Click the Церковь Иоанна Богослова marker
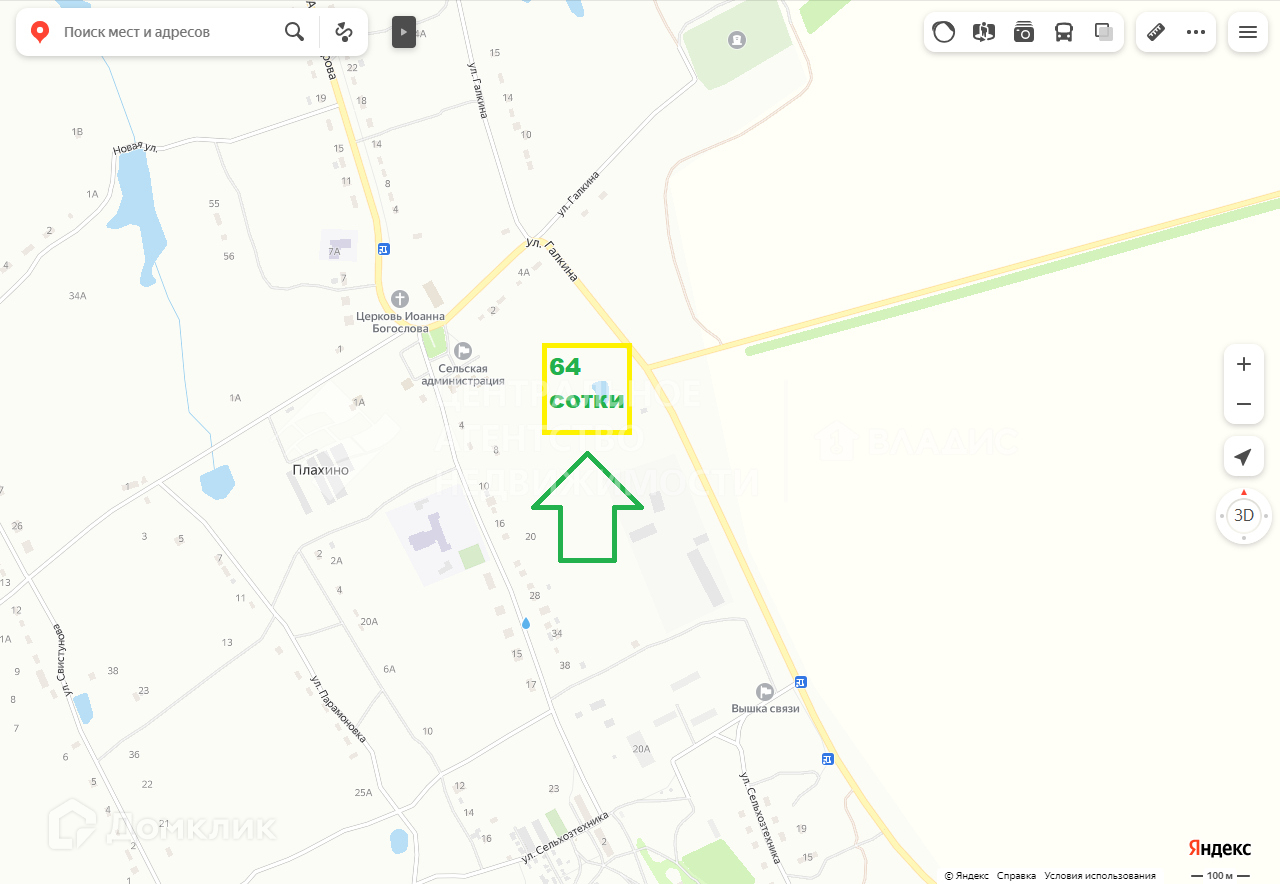 [x=400, y=298]
